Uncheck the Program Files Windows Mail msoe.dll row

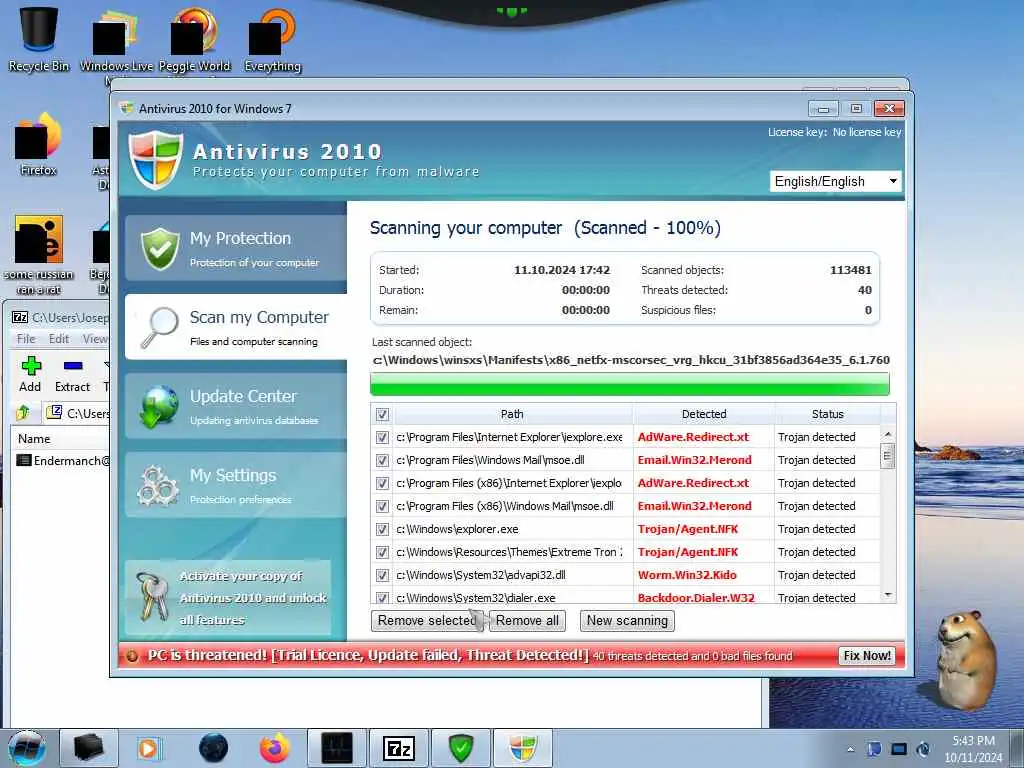(x=383, y=460)
